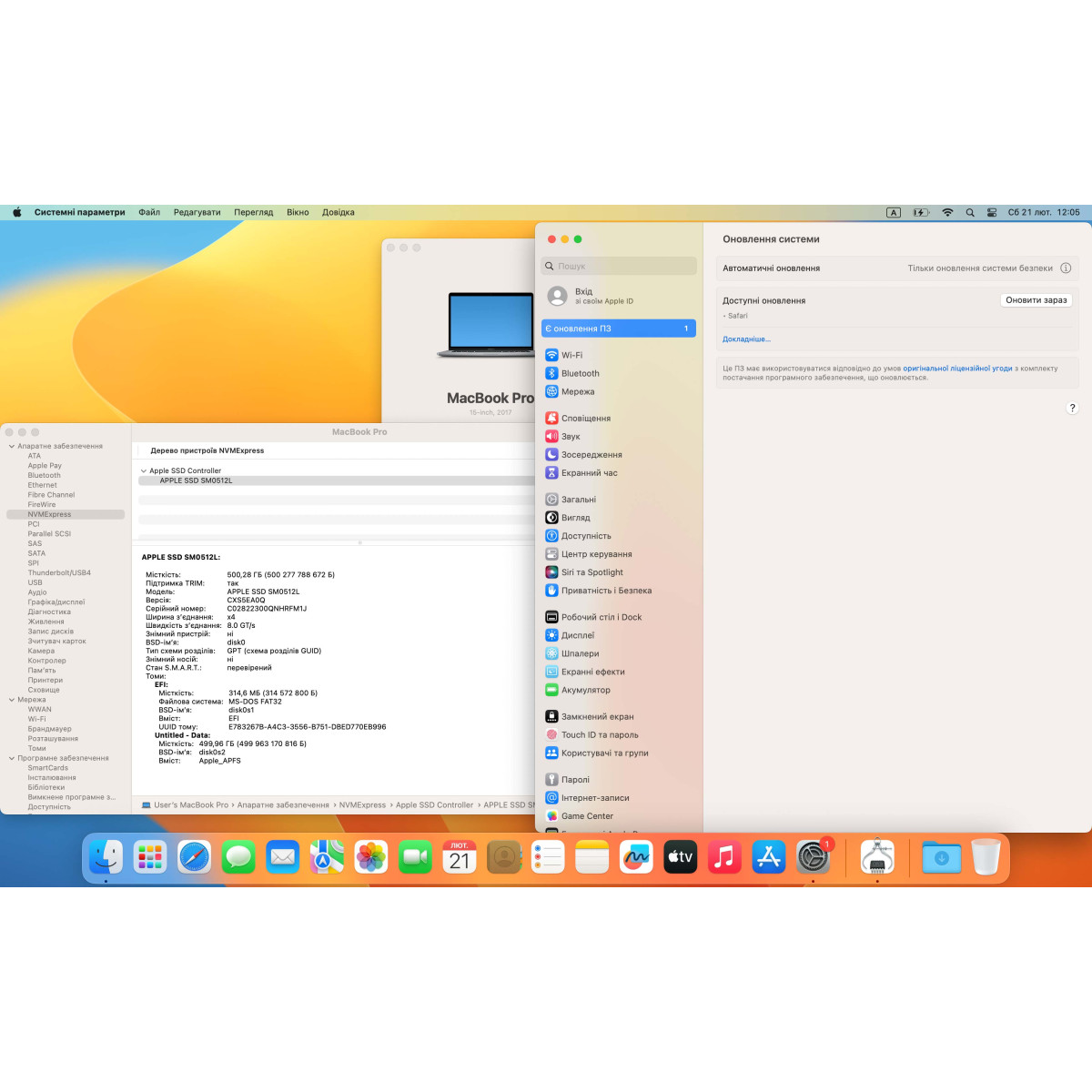1092x1092 pixels.
Task: Open Докладніше link under available updates
Action: tap(746, 339)
